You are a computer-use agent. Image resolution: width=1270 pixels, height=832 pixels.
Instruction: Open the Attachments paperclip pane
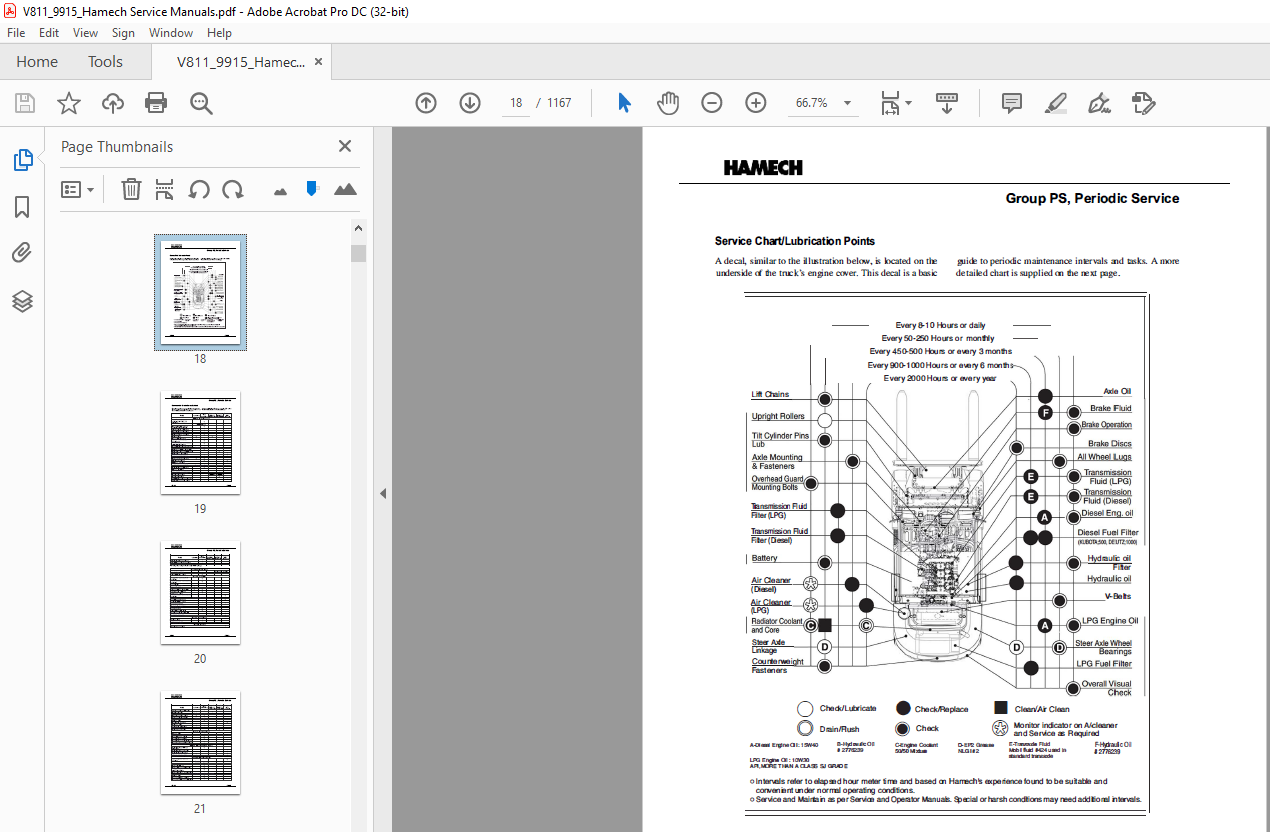point(22,253)
